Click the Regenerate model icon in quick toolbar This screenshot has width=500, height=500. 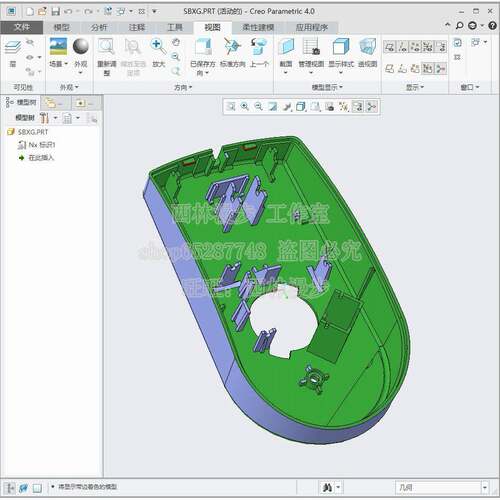pos(108,11)
